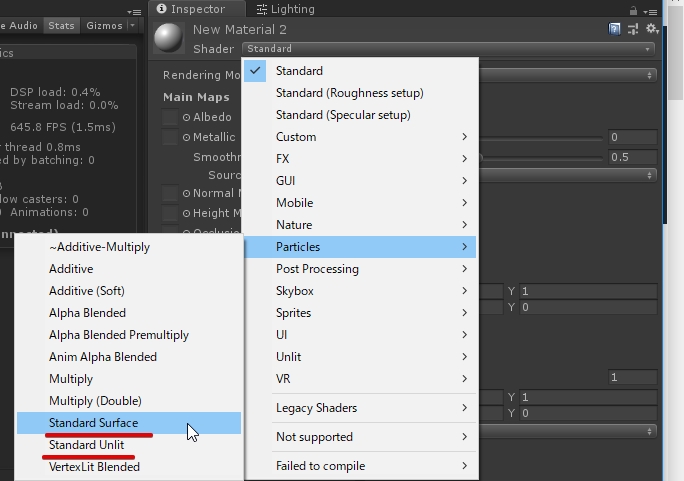
Task: Select Standard Surface particle shader
Action: coord(129,423)
